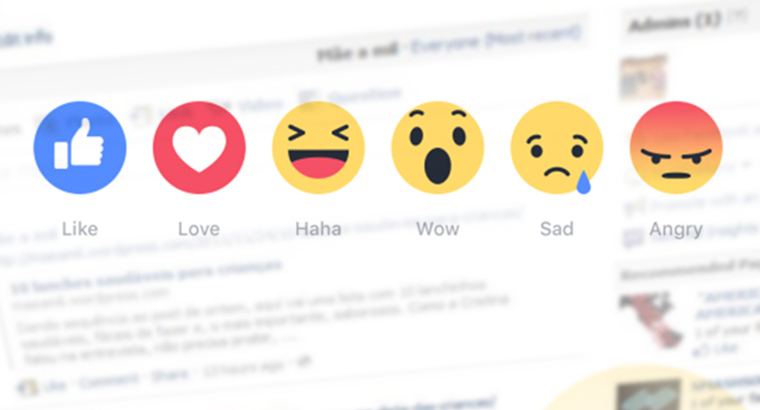Click the Sad text label
The height and width of the screenshot is (410, 760).
[557, 229]
